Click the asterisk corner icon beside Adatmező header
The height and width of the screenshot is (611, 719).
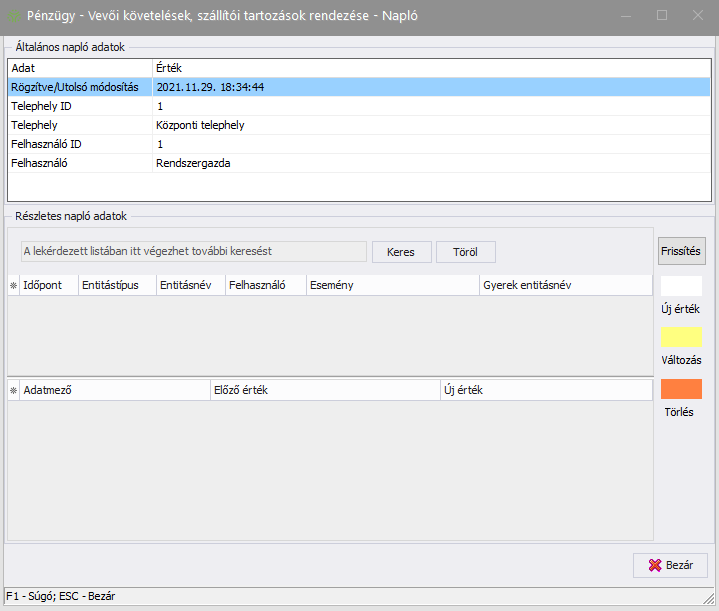click(13, 390)
